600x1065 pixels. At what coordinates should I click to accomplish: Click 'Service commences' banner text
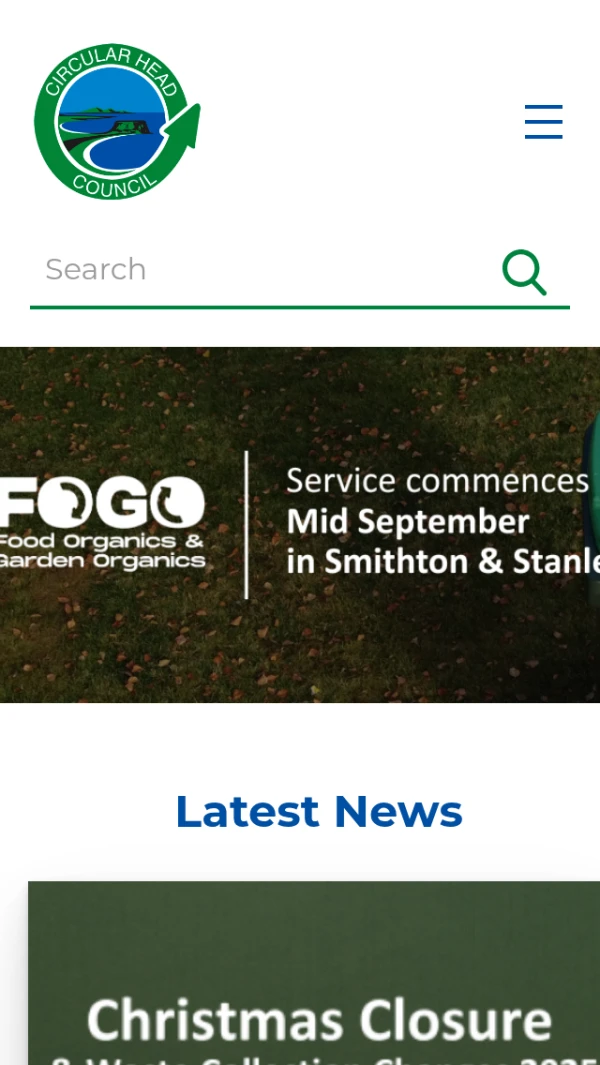(x=438, y=481)
